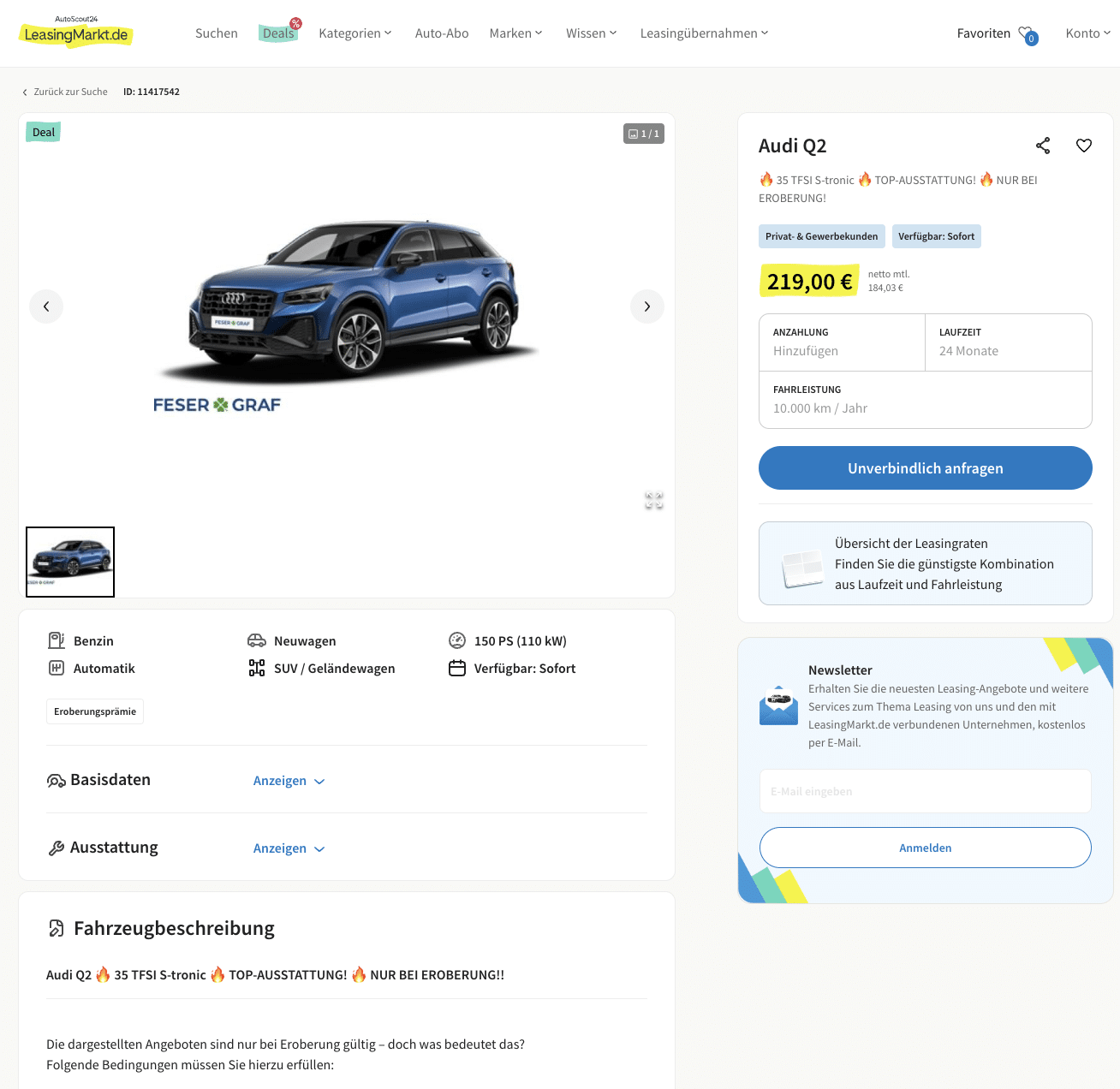
Task: Click the Fahrzeugbeschreibung document icon
Action: 57,928
